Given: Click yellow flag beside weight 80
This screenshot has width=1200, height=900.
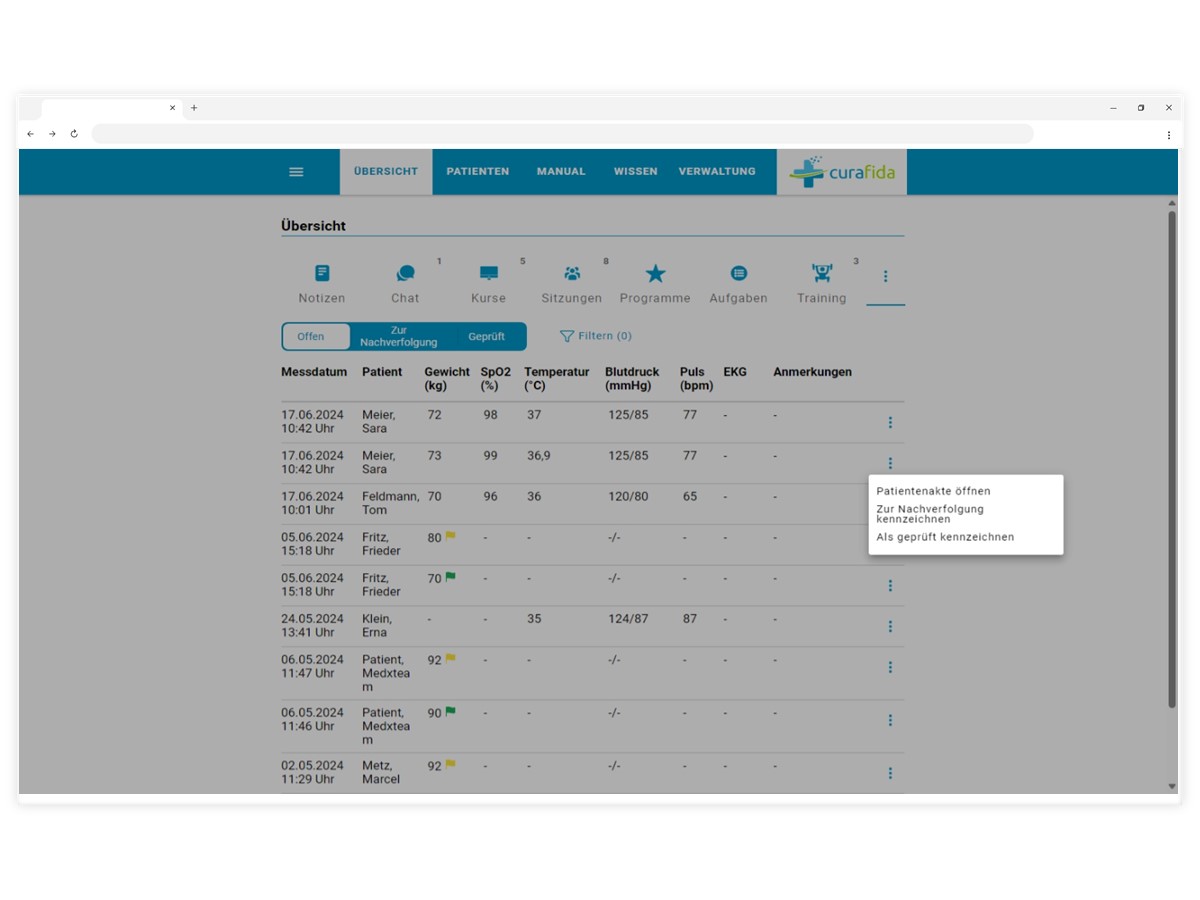Looking at the screenshot, I should 450,536.
